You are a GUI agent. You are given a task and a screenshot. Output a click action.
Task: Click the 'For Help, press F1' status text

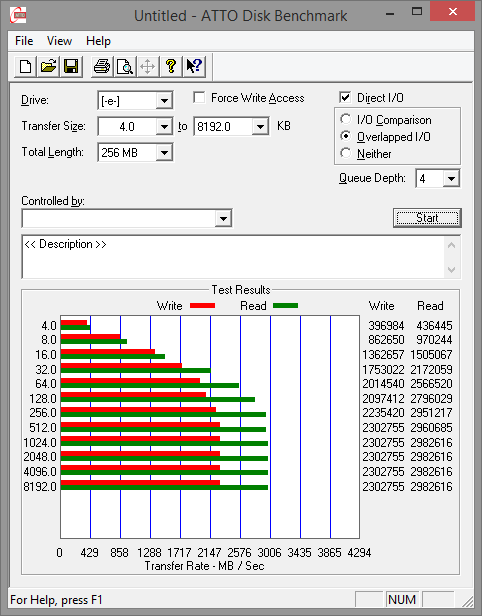click(56, 600)
